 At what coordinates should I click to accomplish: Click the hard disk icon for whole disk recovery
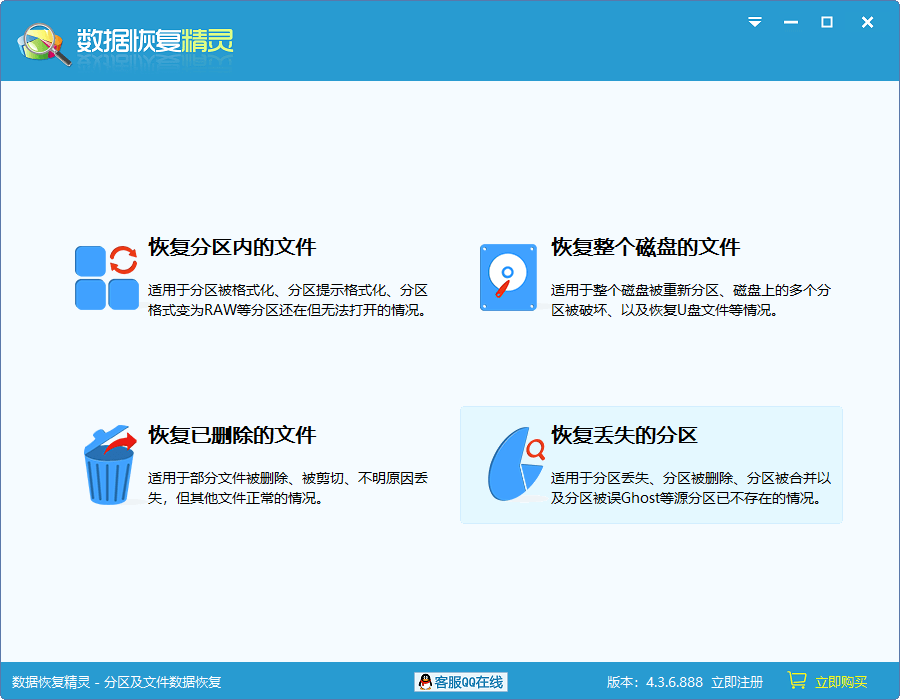pyautogui.click(x=507, y=277)
